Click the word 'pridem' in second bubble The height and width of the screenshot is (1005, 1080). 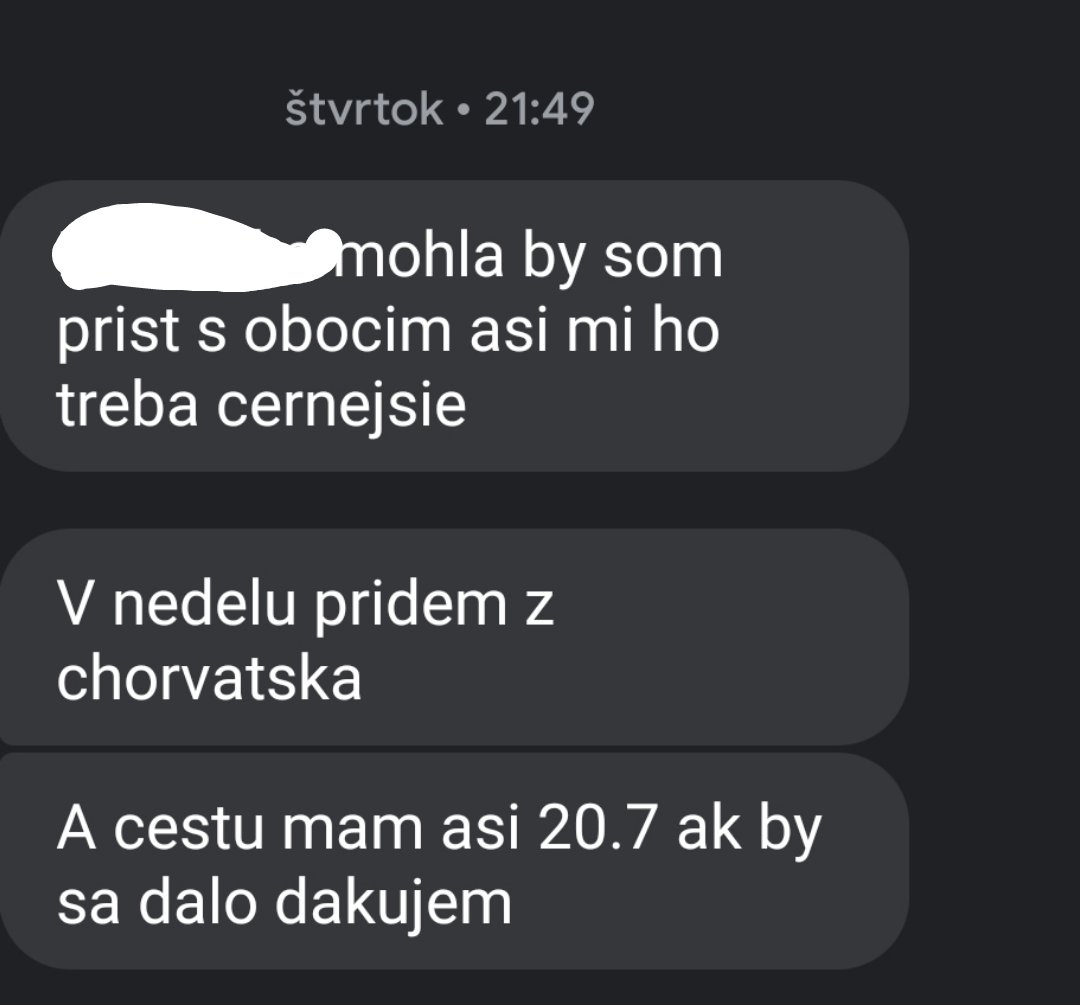411,604
